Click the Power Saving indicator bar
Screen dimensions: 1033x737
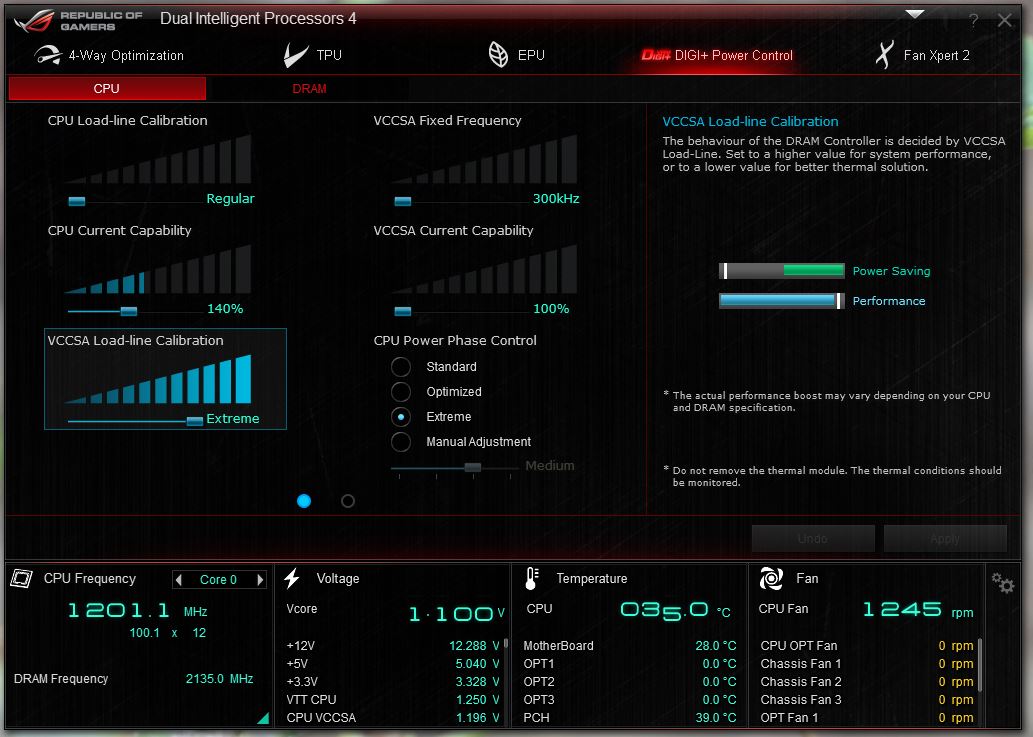[x=782, y=271]
